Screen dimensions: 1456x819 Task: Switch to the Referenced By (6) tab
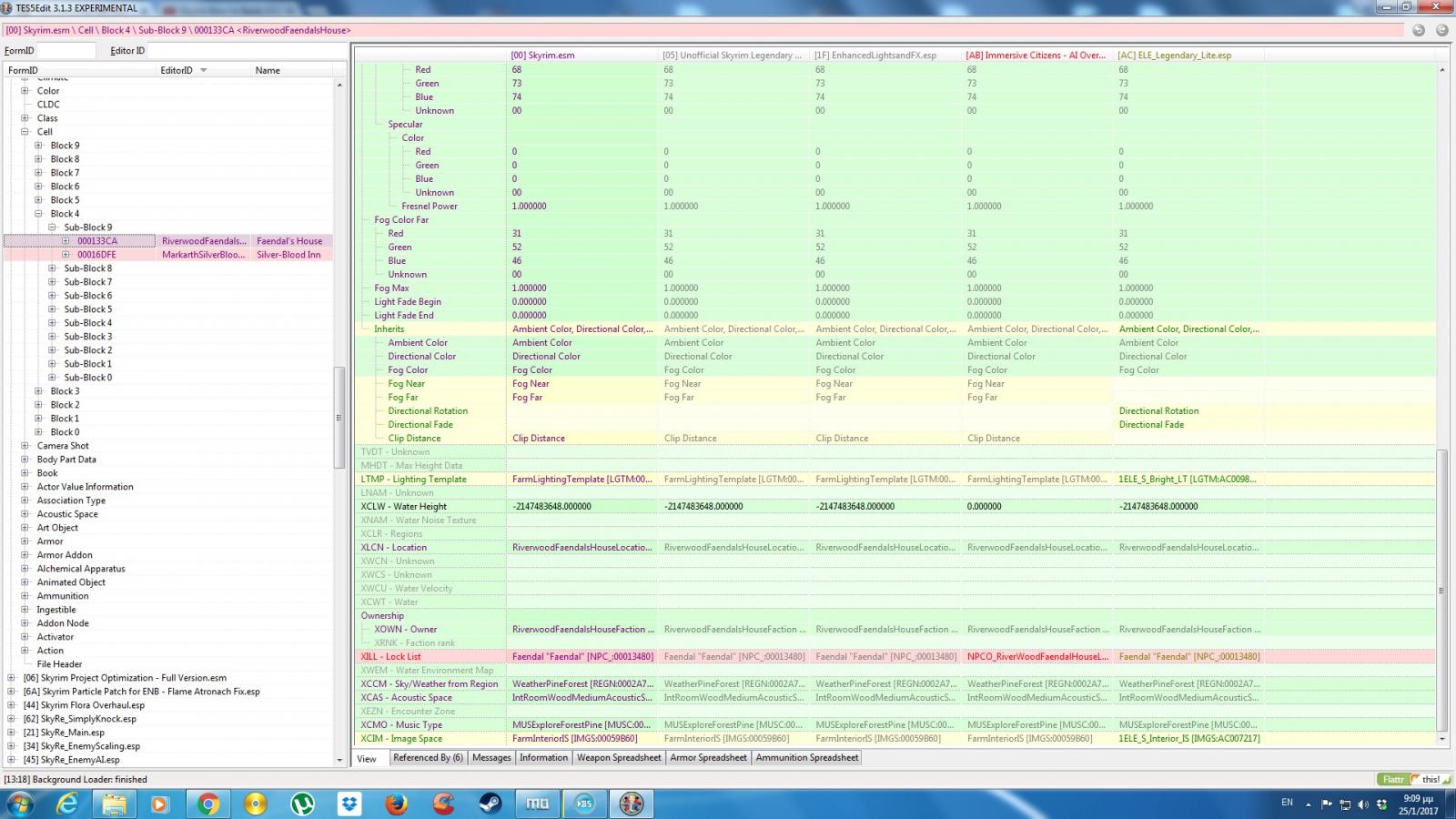(428, 757)
